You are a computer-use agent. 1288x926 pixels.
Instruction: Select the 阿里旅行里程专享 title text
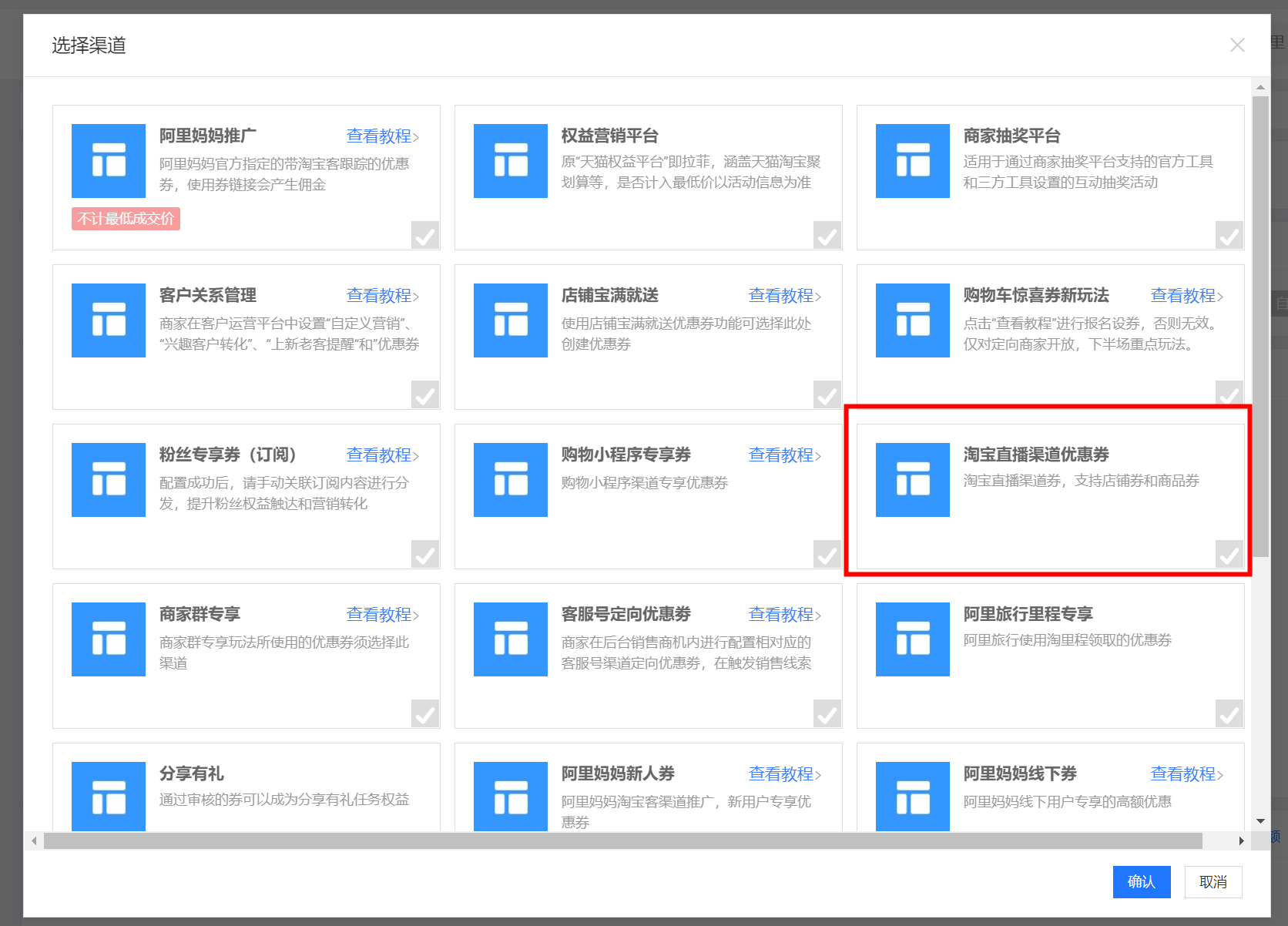point(1028,615)
